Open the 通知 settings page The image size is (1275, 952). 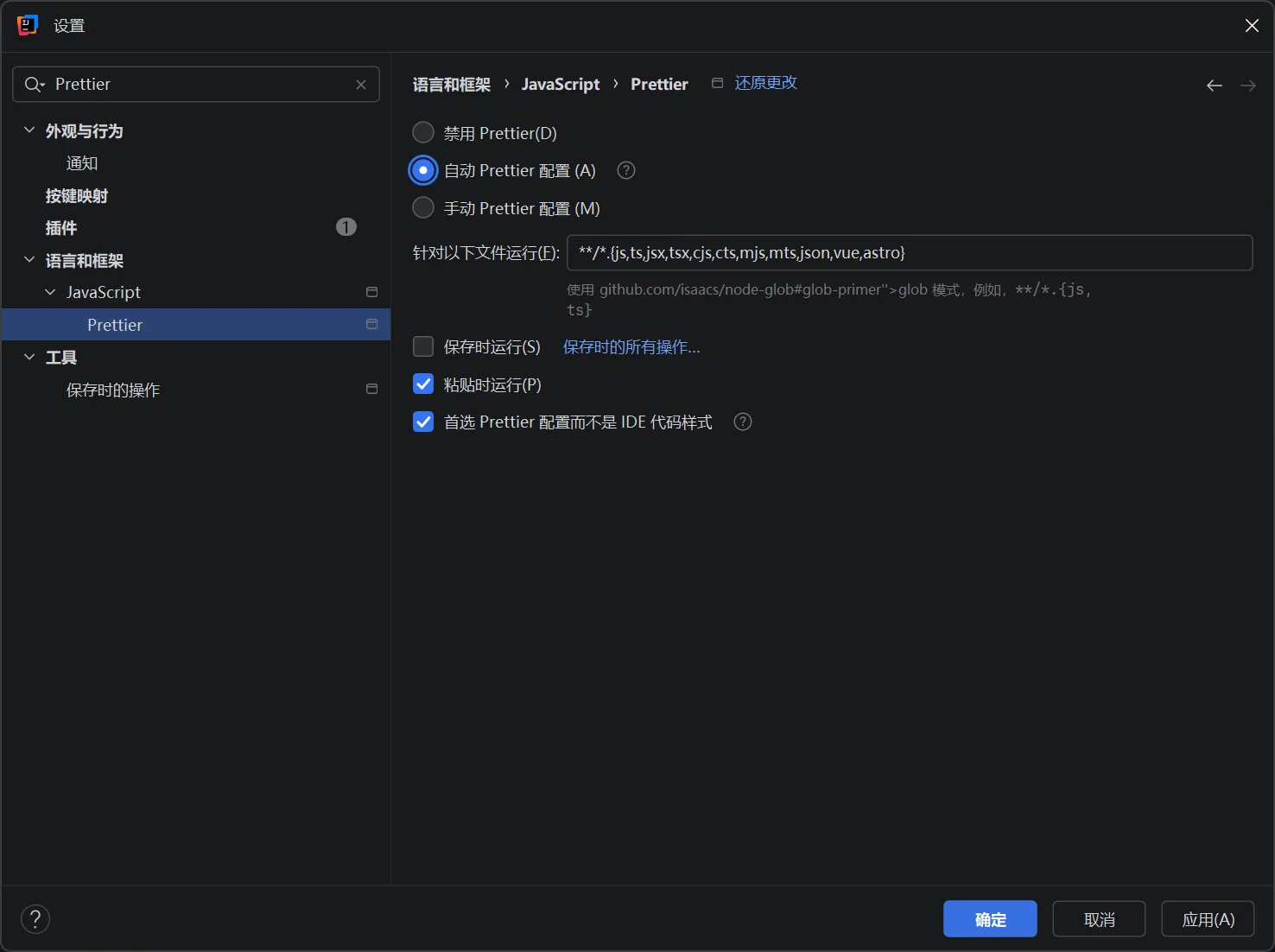[82, 163]
